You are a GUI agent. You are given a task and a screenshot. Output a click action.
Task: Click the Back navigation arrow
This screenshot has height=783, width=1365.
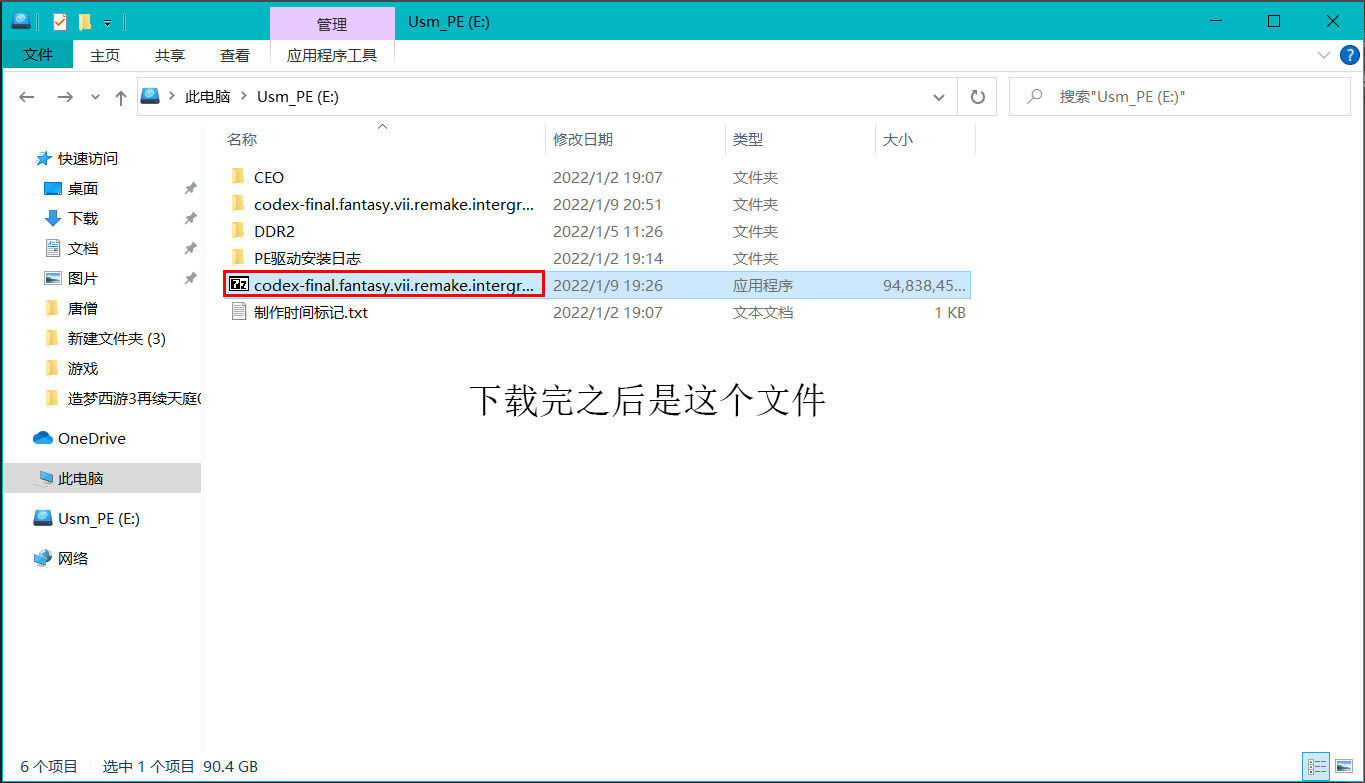click(x=27, y=97)
